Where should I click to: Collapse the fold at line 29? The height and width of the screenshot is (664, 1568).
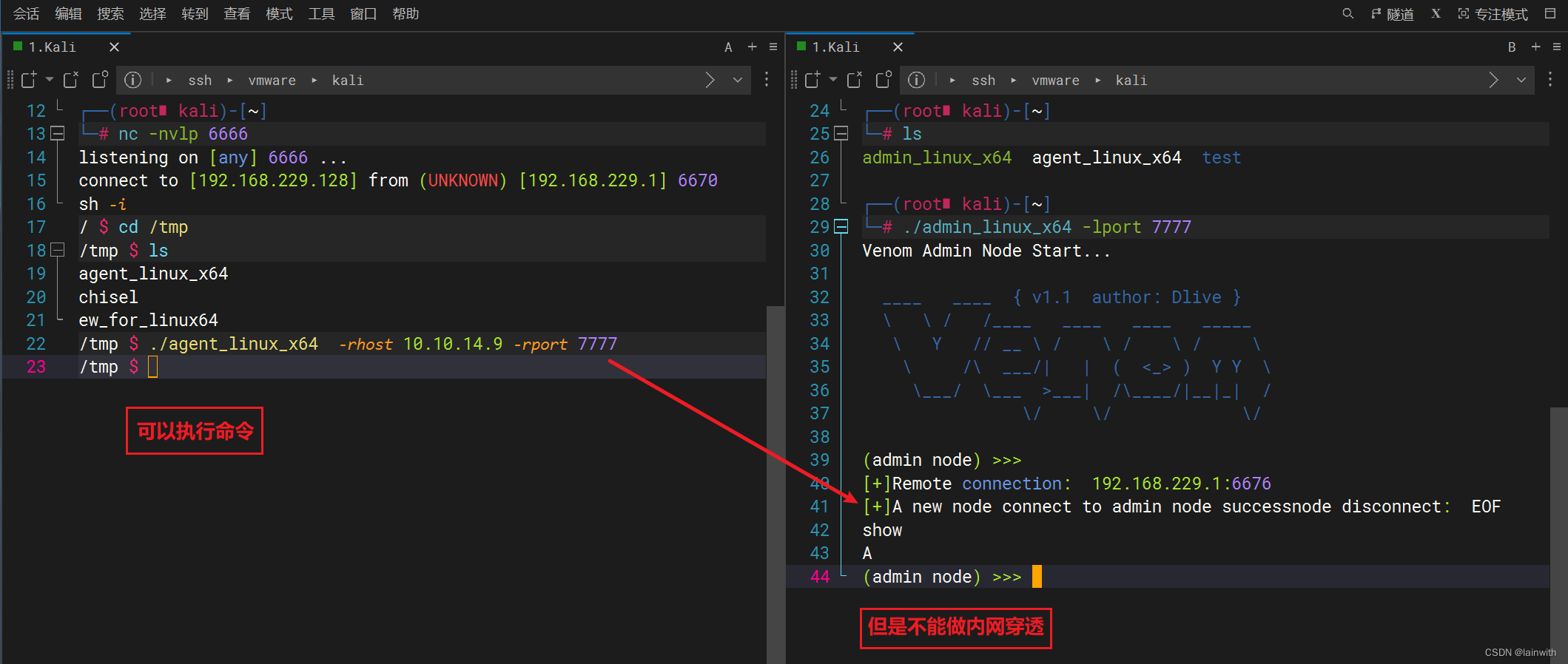coord(841,227)
